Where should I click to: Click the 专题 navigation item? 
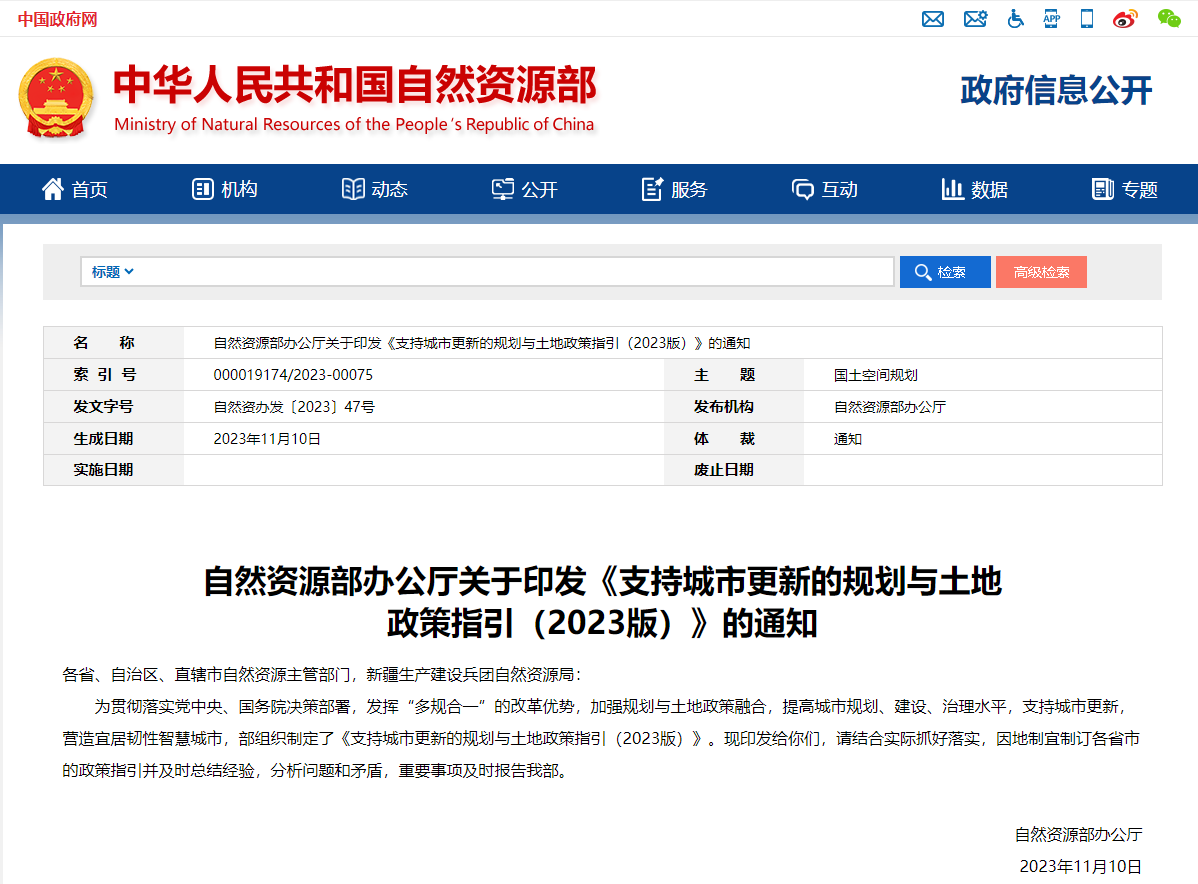1125,189
